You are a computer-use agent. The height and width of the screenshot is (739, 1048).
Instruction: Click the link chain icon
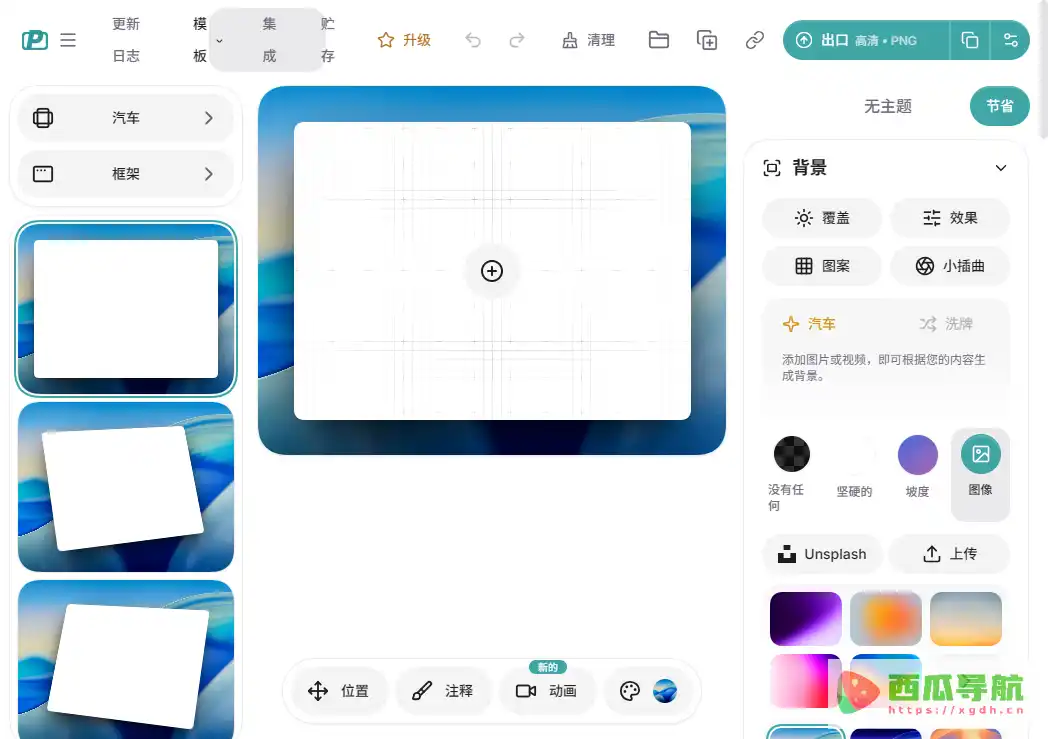[x=755, y=40]
